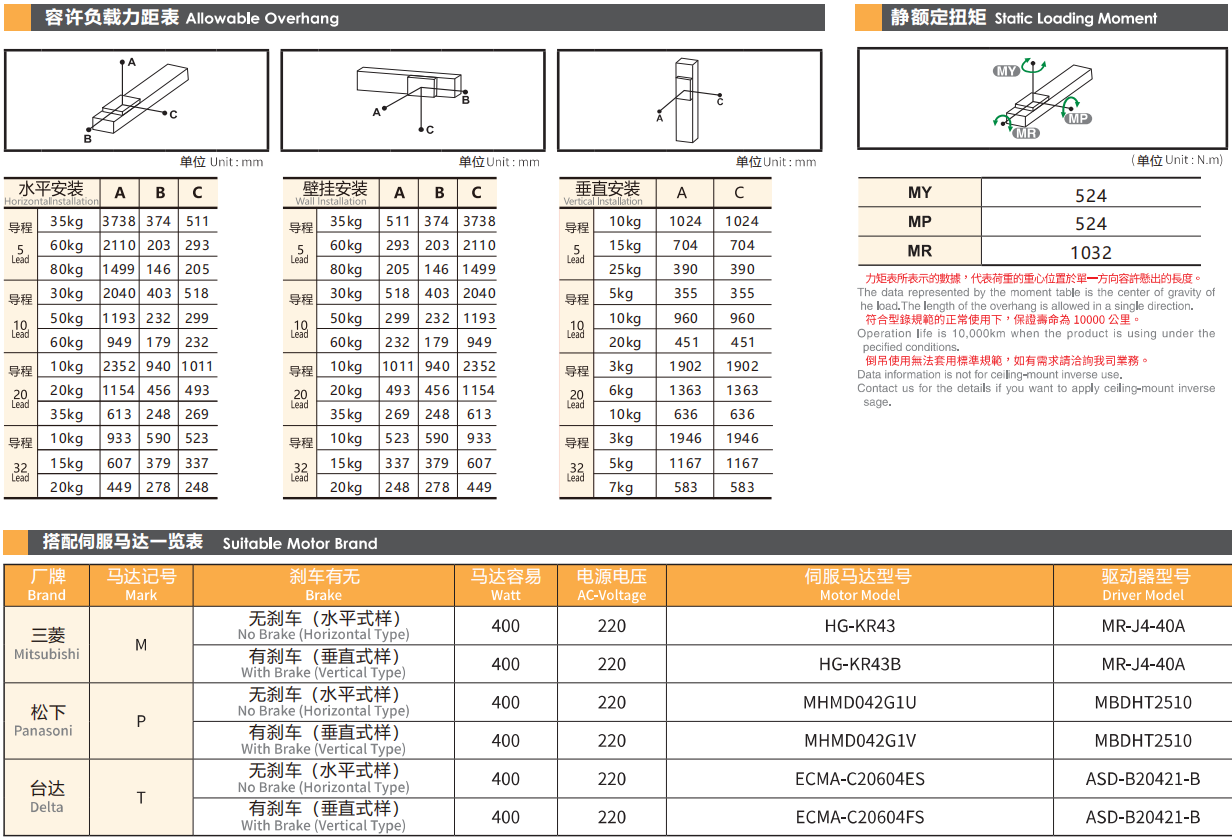Click the horizontal installation overhang diagram
1232x839 pixels.
pos(137,100)
